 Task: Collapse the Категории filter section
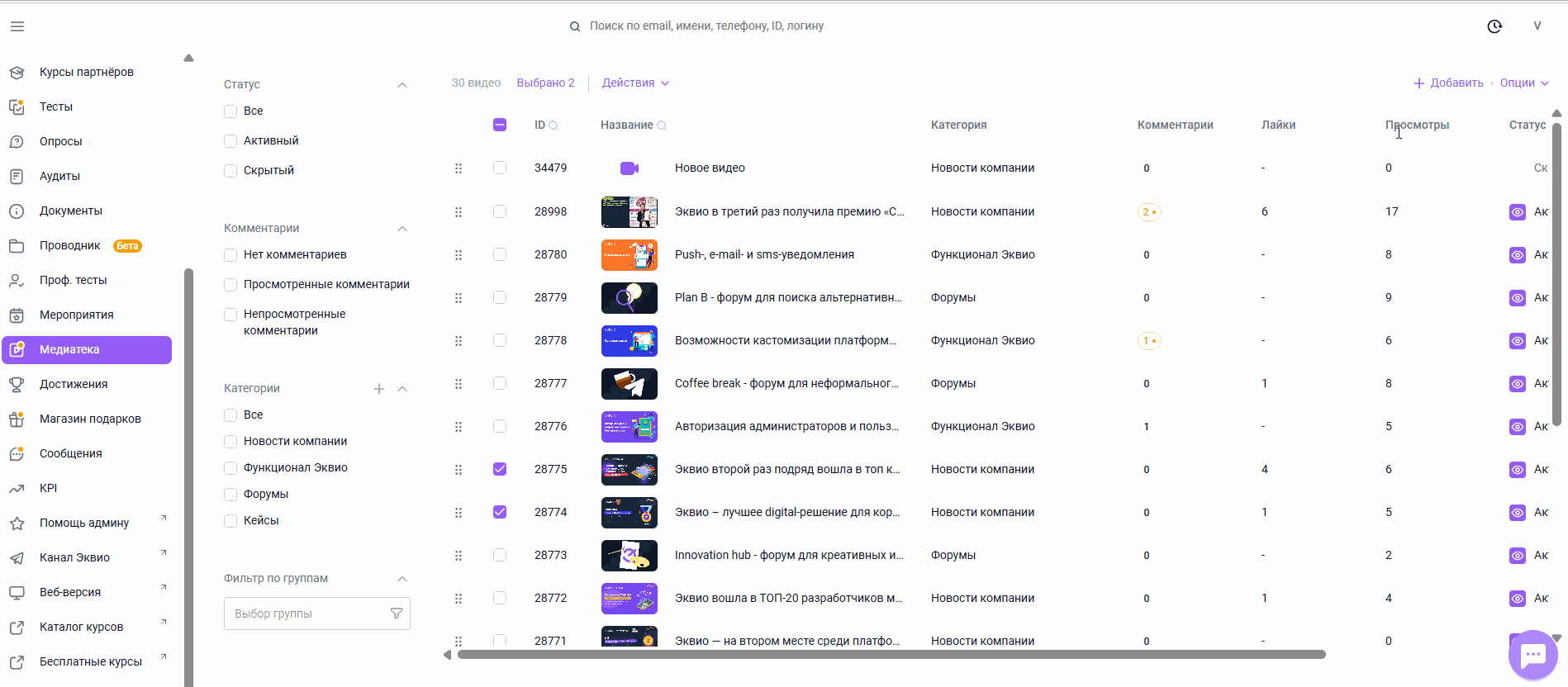pyautogui.click(x=402, y=389)
